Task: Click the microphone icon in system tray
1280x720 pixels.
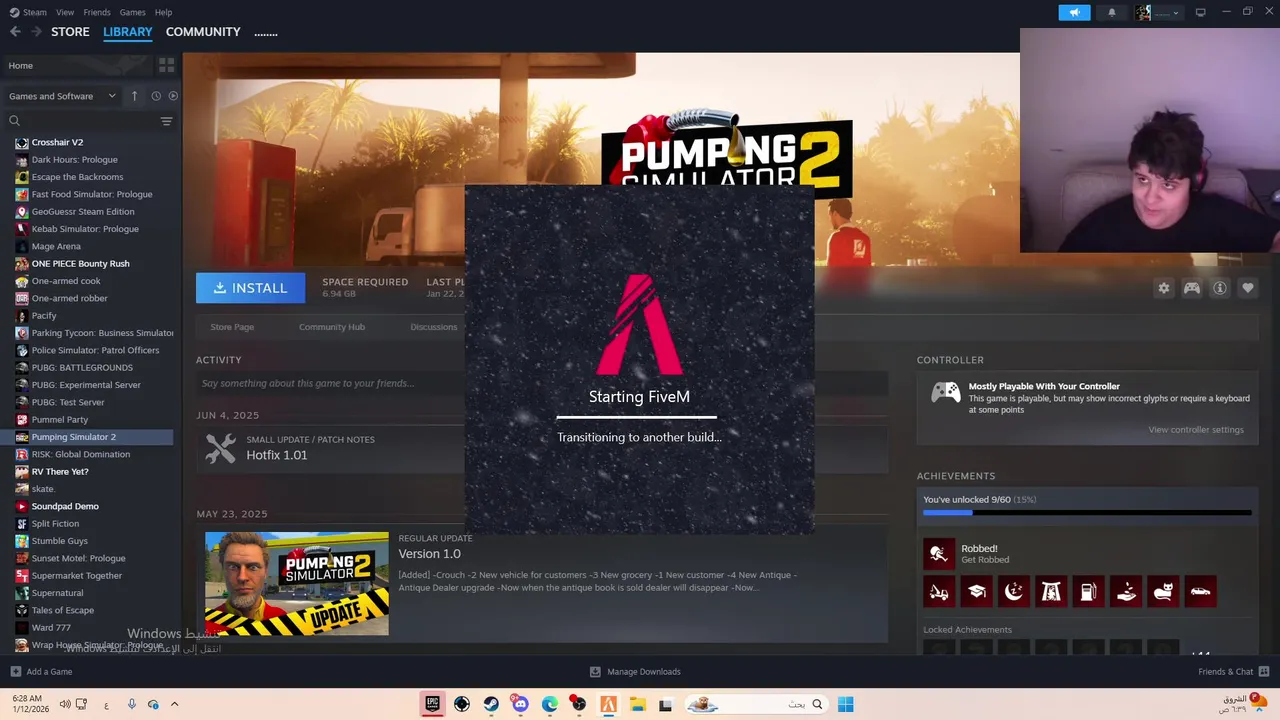Action: point(131,704)
